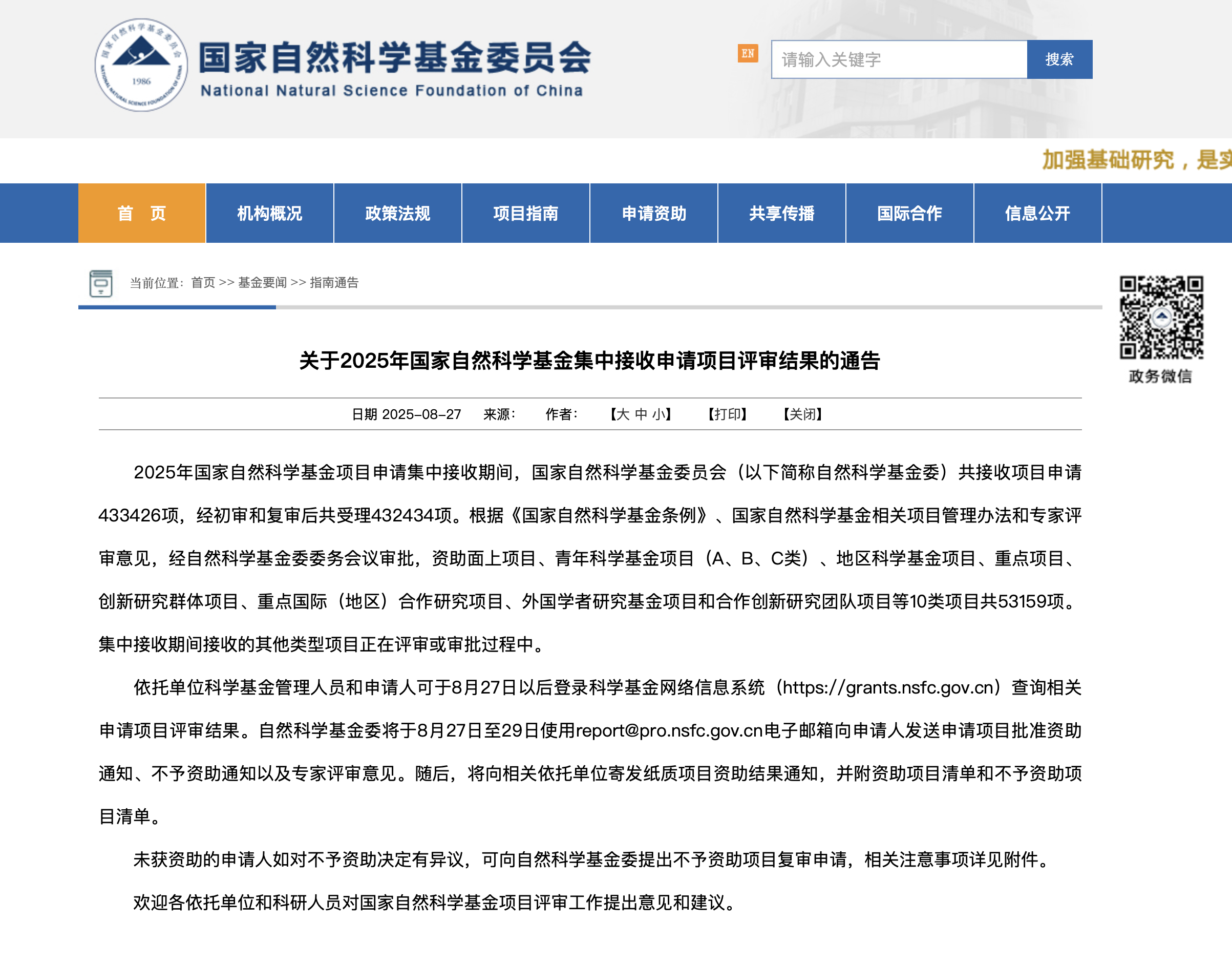Set font size to 小
The width and height of the screenshot is (1232, 965).
click(658, 414)
